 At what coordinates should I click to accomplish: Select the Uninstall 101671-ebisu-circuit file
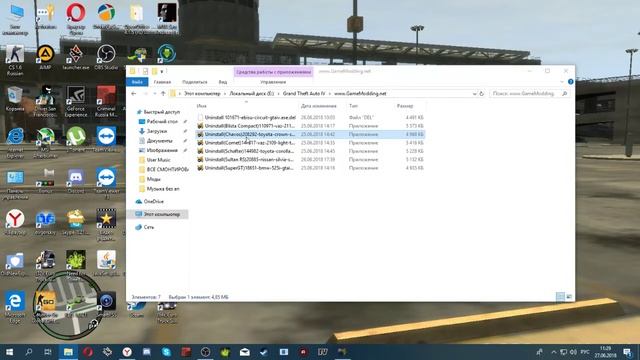[x=310, y=118]
